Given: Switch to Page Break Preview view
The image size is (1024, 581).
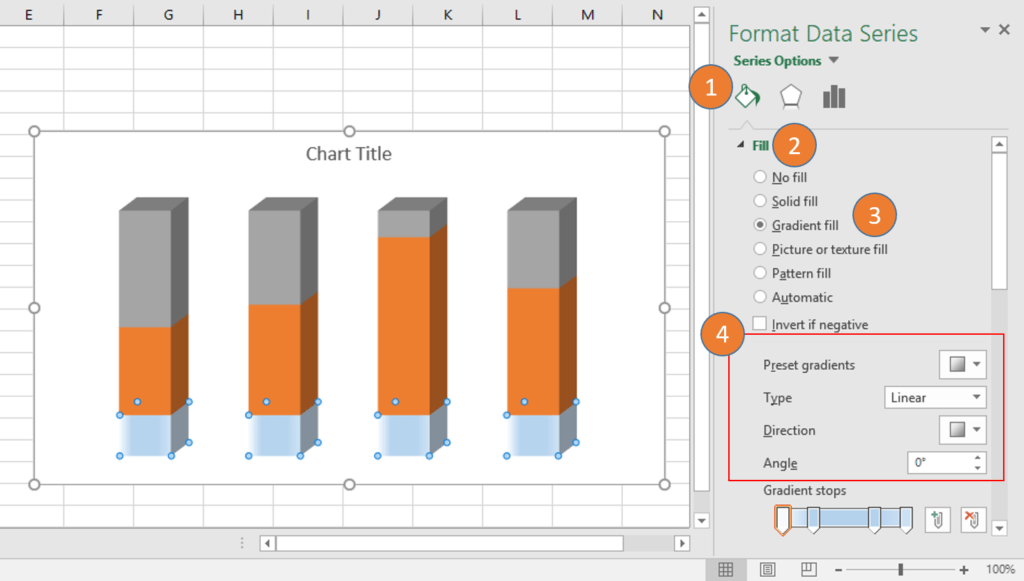Looking at the screenshot, I should (x=808, y=569).
